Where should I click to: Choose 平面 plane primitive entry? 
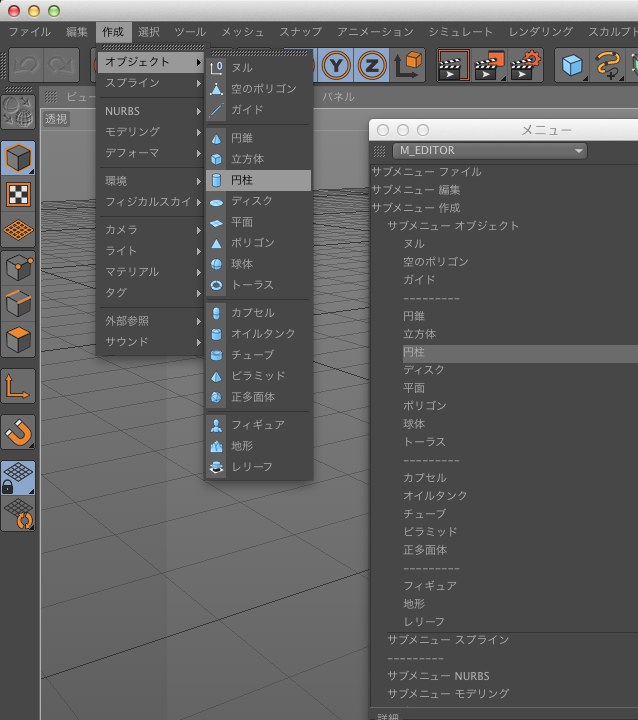click(x=259, y=222)
